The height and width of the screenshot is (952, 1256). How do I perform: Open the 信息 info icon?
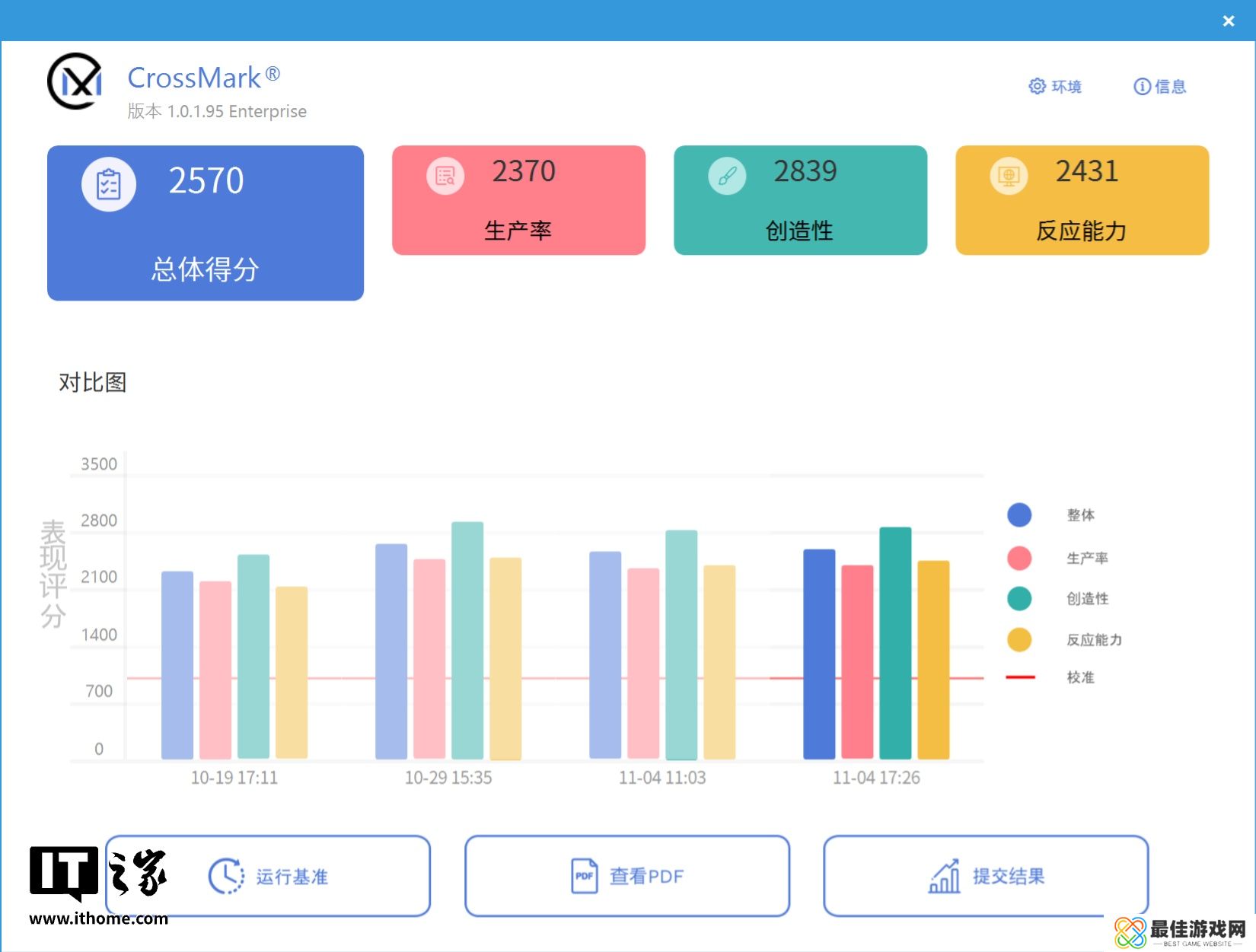pyautogui.click(x=1142, y=87)
